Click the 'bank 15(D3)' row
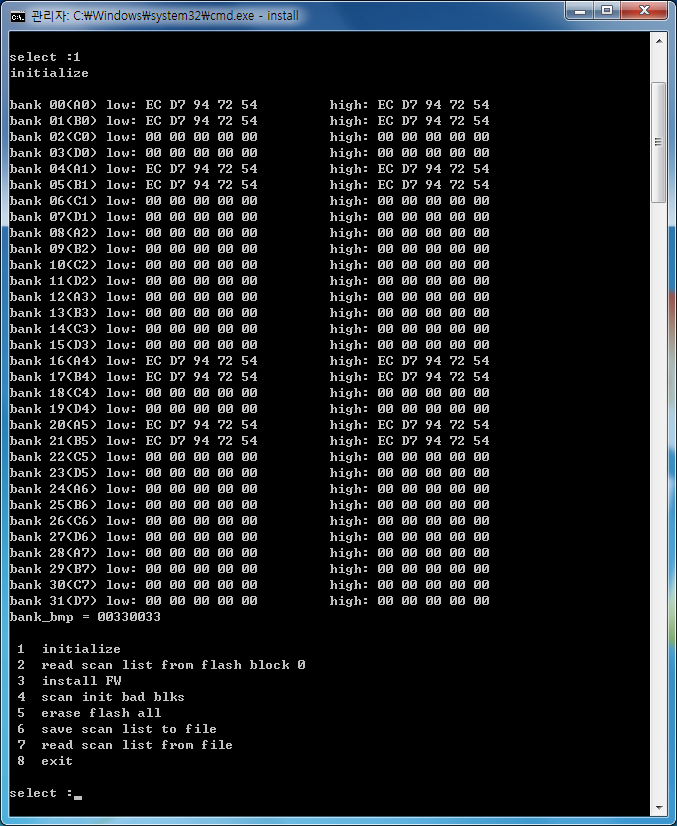Image resolution: width=677 pixels, height=826 pixels. [249, 345]
